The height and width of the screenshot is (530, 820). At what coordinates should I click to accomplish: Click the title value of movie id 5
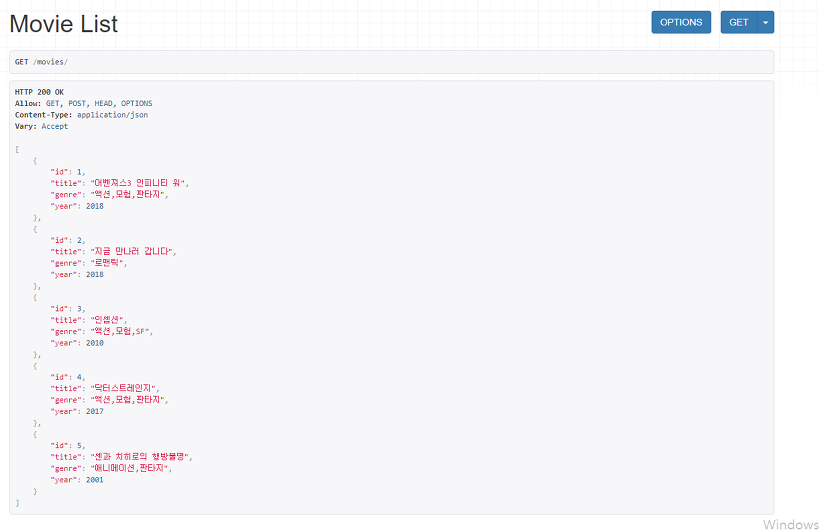(x=140, y=457)
